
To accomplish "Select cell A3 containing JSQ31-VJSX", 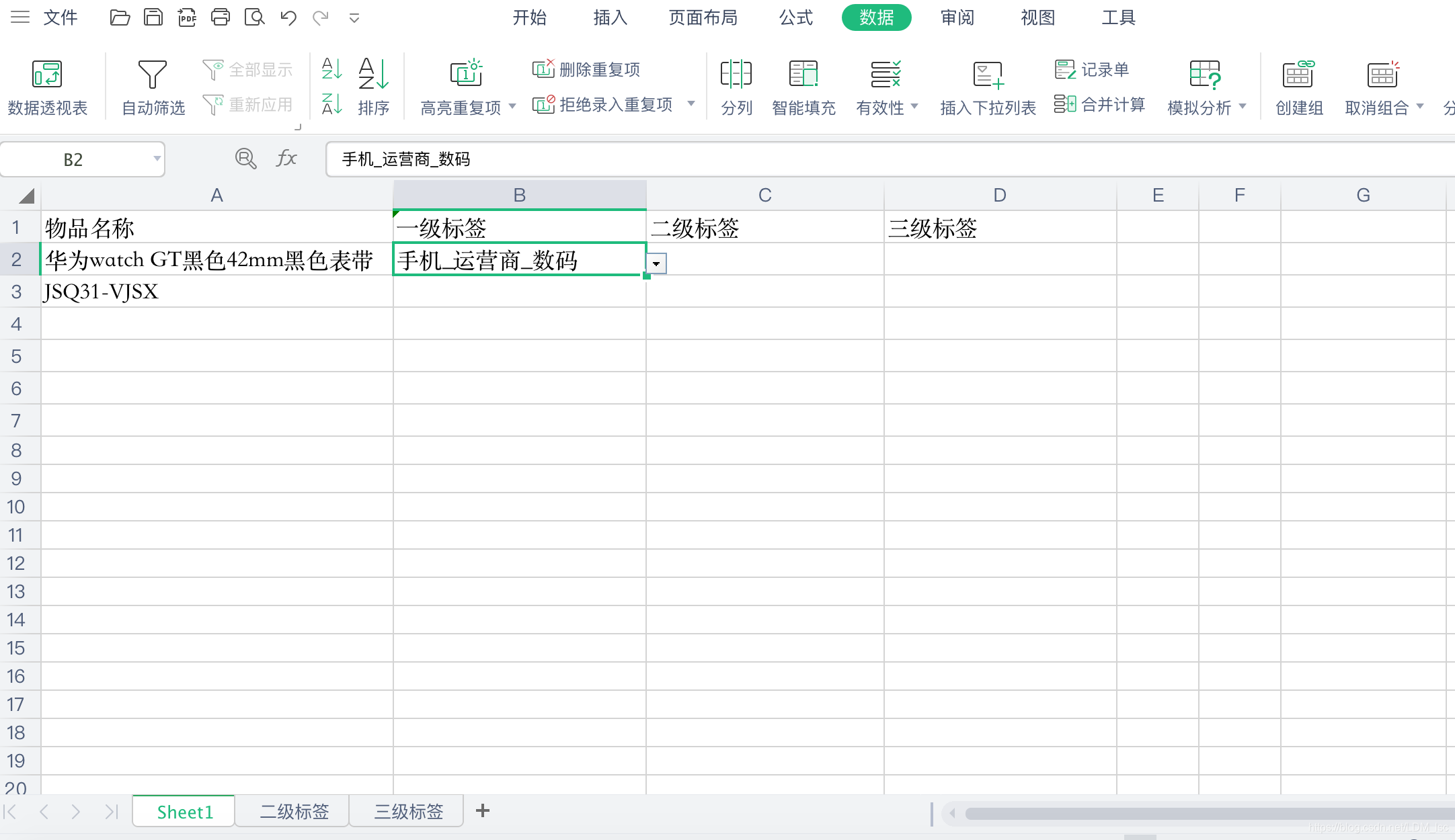I will click(x=217, y=292).
